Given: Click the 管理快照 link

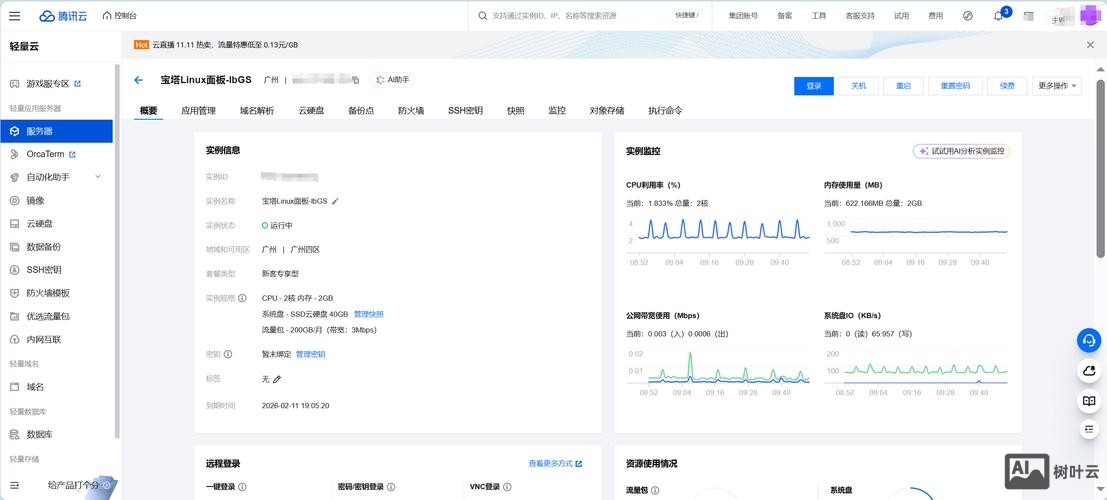Looking at the screenshot, I should 369,314.
